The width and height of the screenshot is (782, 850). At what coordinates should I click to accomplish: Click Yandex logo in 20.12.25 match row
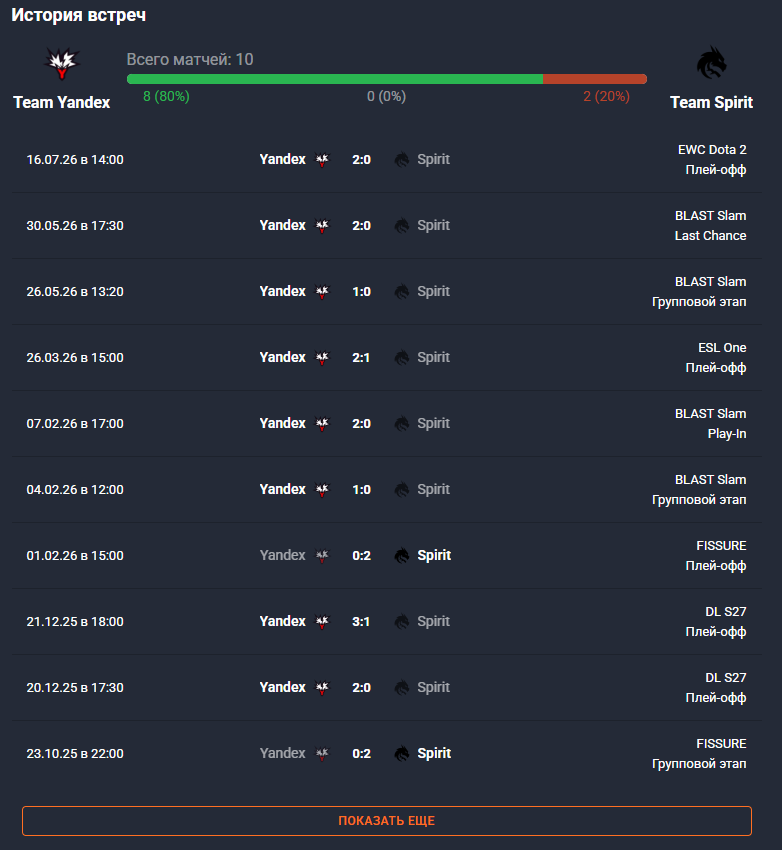(322, 688)
